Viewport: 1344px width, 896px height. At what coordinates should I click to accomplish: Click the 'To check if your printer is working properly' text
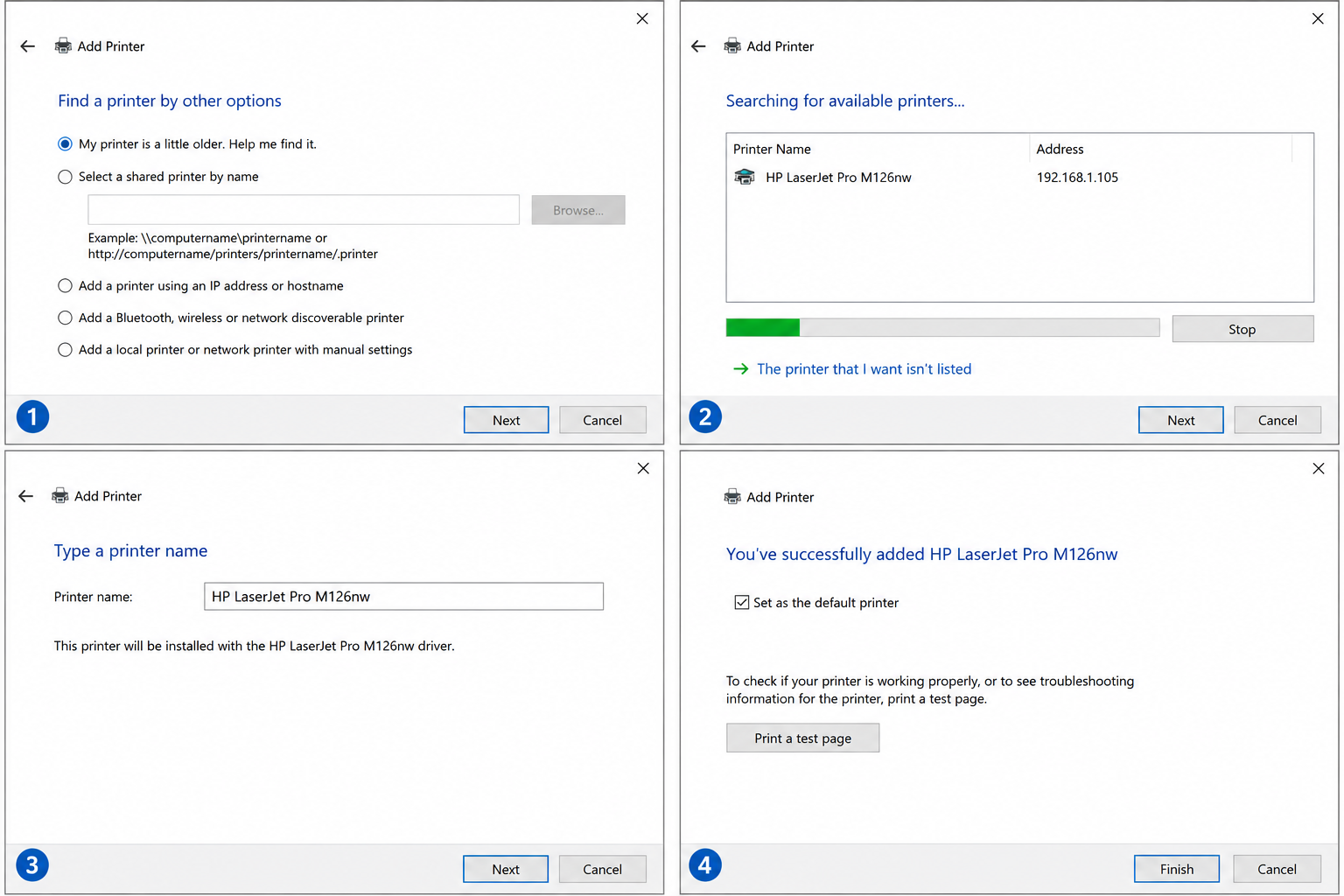pyautogui.click(x=930, y=689)
